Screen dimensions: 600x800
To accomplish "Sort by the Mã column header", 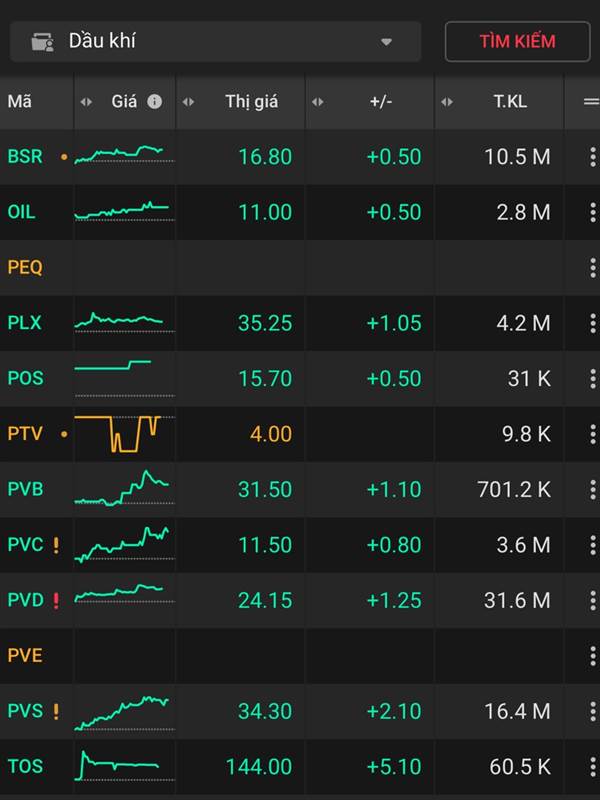I will 20,101.
